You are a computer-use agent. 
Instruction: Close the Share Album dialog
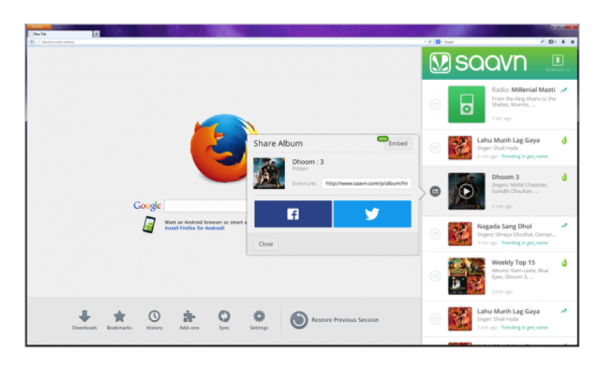266,244
